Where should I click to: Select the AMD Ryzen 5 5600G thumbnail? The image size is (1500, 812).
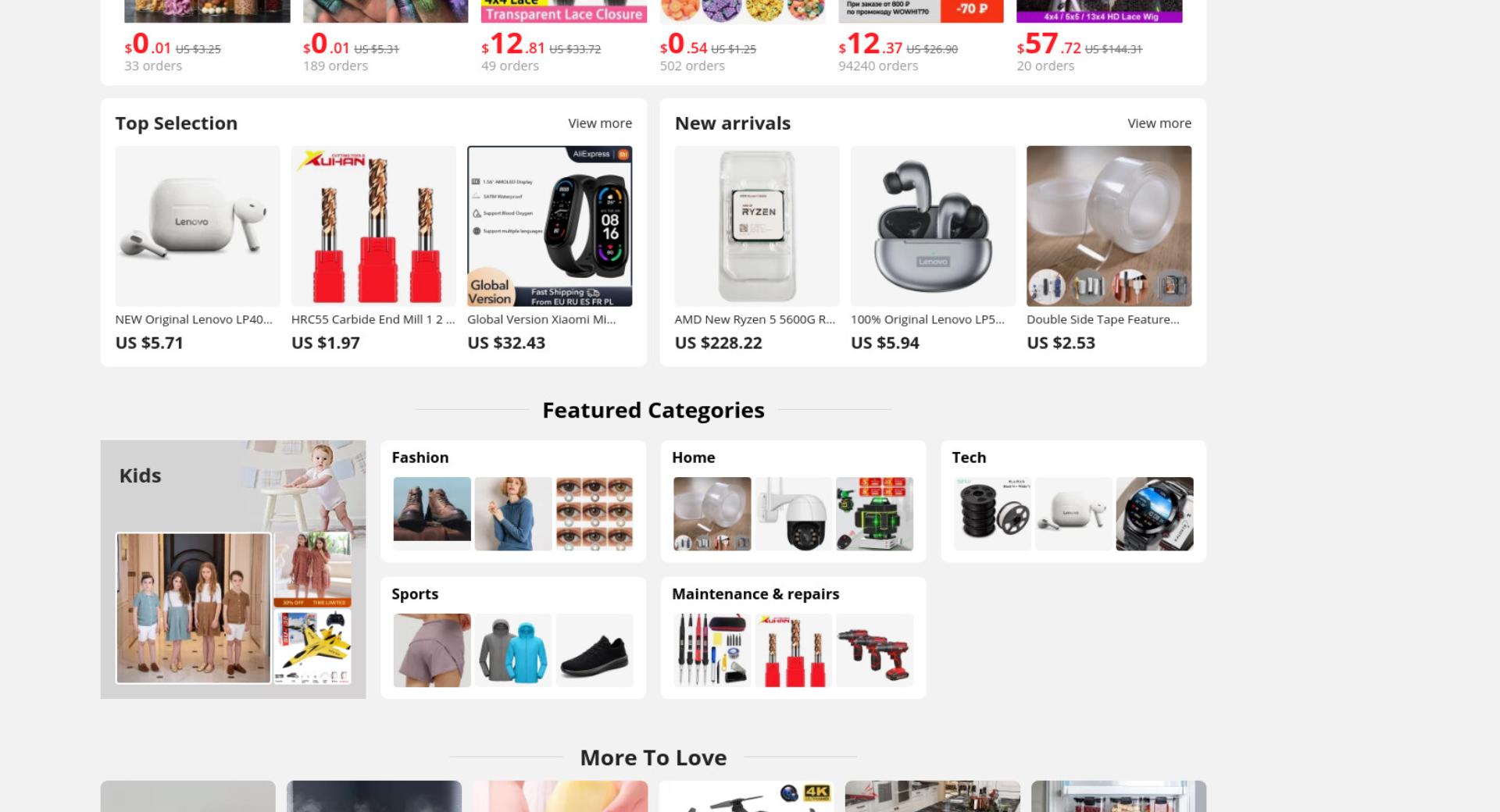pyautogui.click(x=757, y=226)
